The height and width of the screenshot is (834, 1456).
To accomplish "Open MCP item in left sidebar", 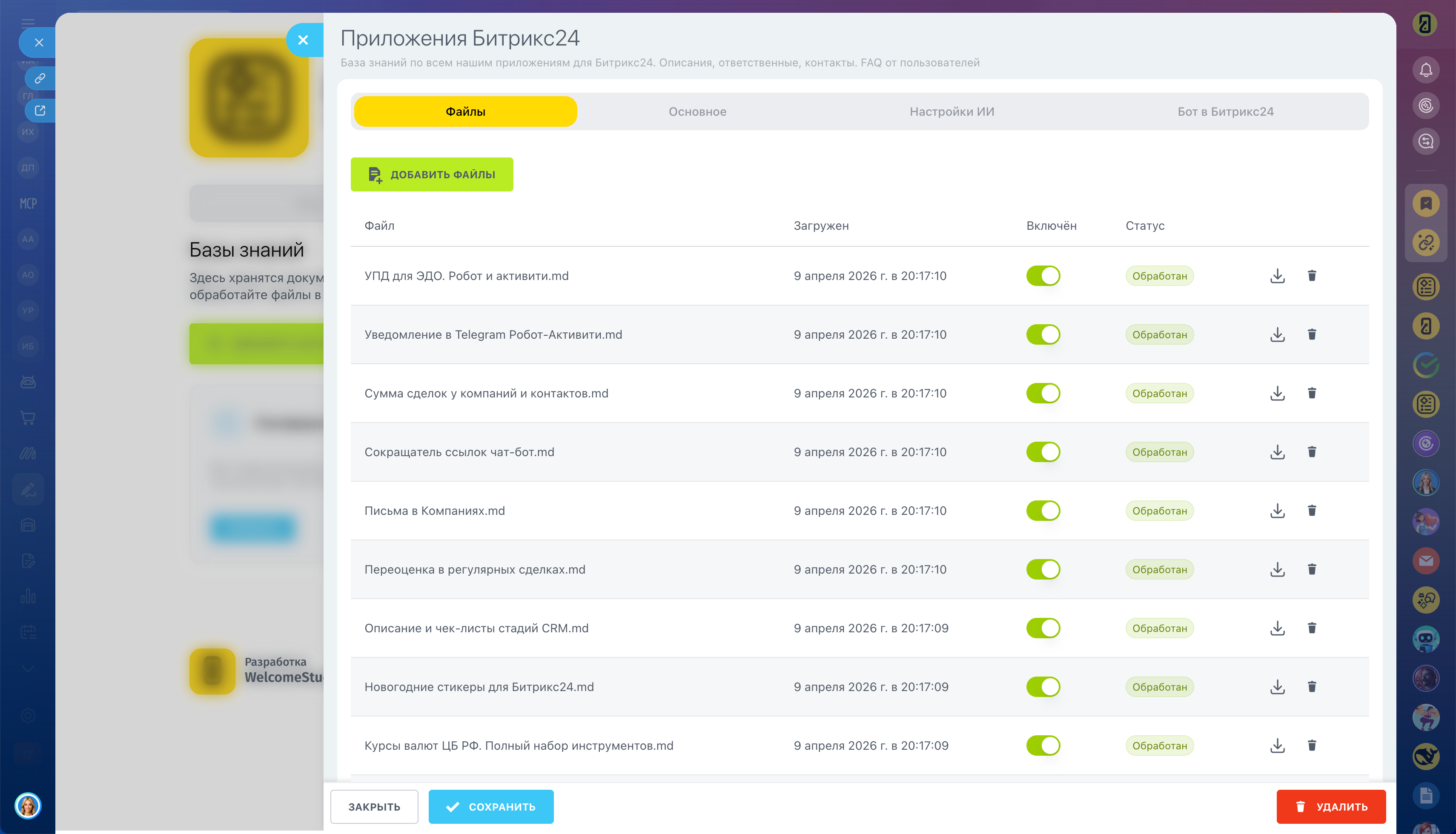I will (x=28, y=203).
